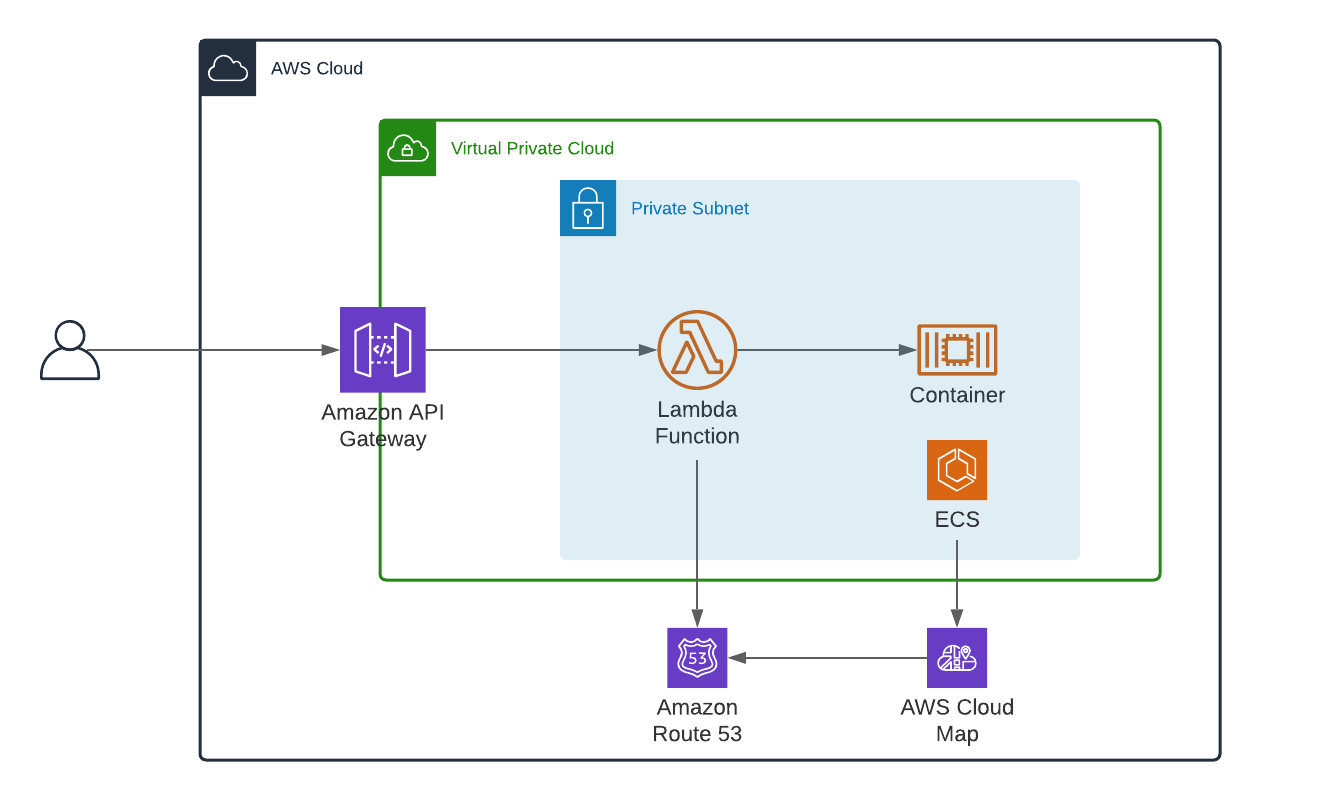Click the orange ECS icon

957,470
